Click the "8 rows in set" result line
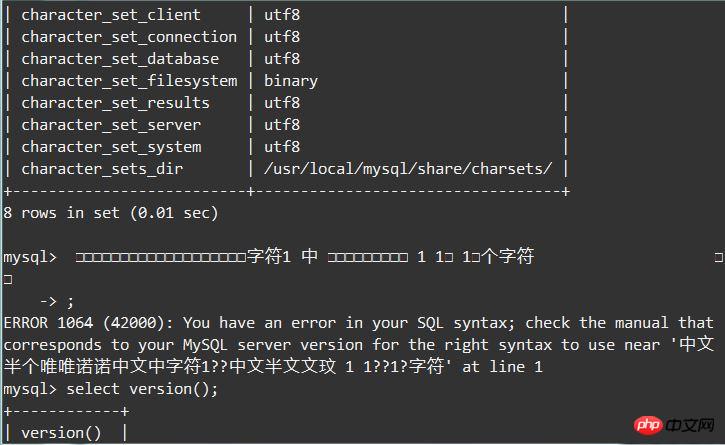Viewport: 725px width, 445px height. coord(111,213)
